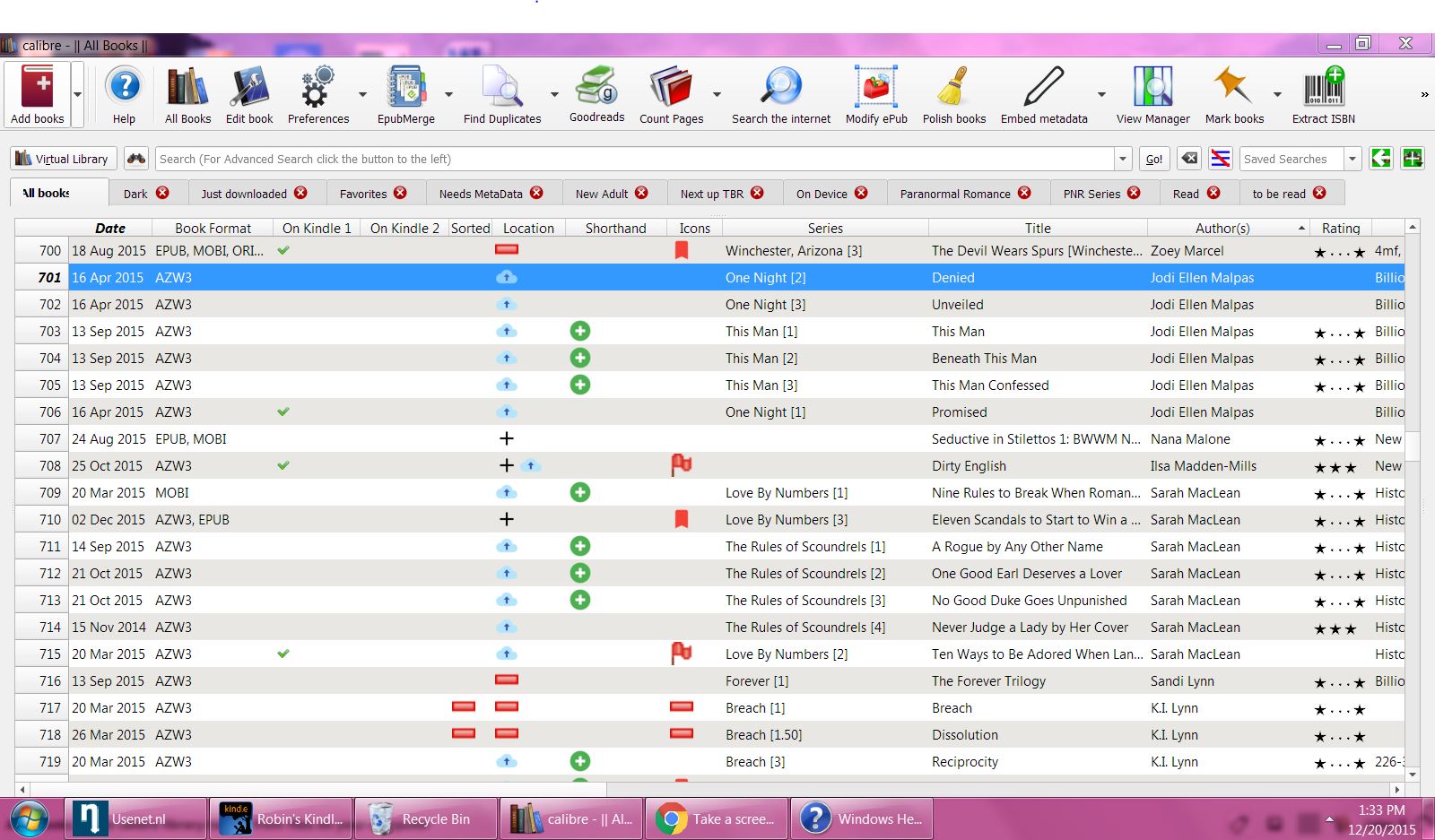Open the Windows Start button
The height and width of the screenshot is (840, 1435).
[30, 818]
